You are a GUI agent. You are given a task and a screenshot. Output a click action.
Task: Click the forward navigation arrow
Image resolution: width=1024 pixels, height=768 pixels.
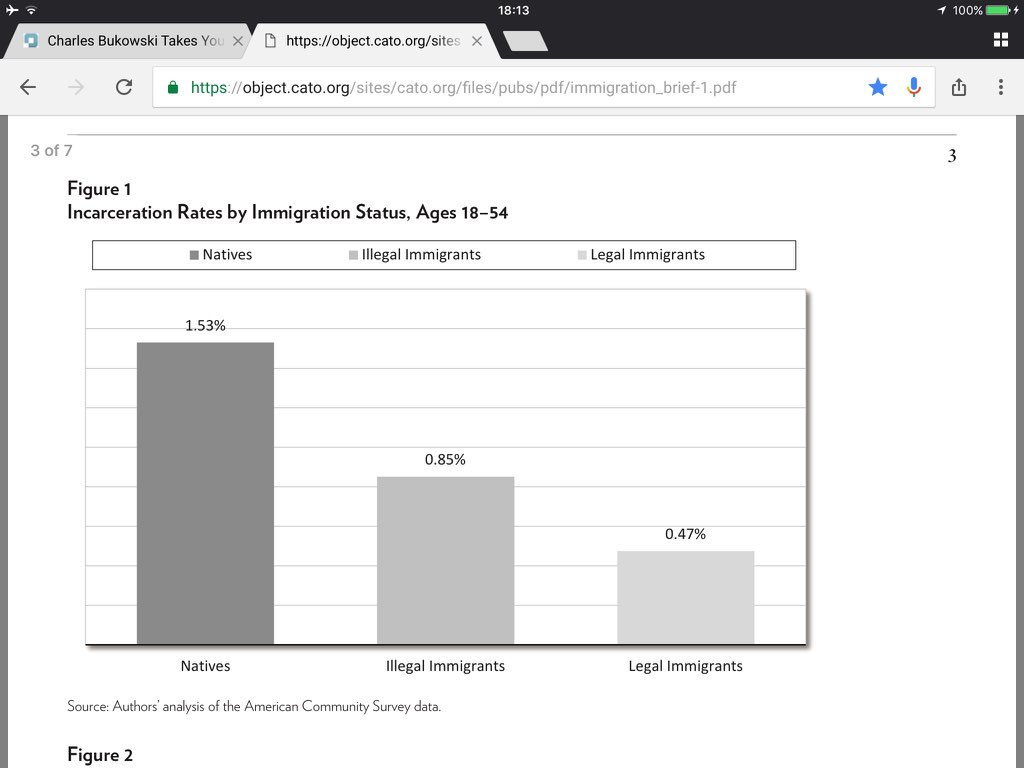tap(76, 87)
